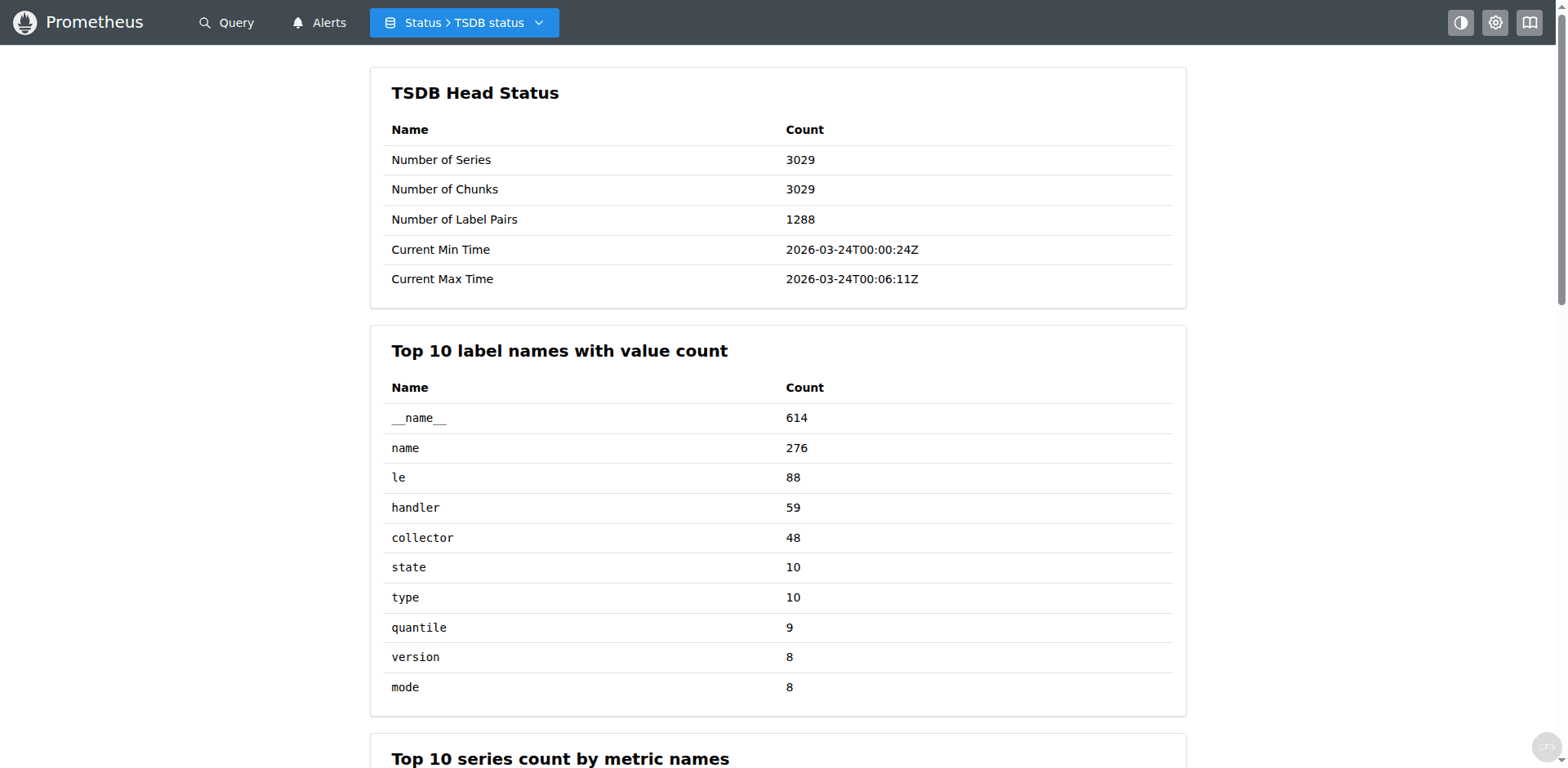1568x768 pixels.
Task: Click the Top 10 series count heading
Action: coord(560,758)
